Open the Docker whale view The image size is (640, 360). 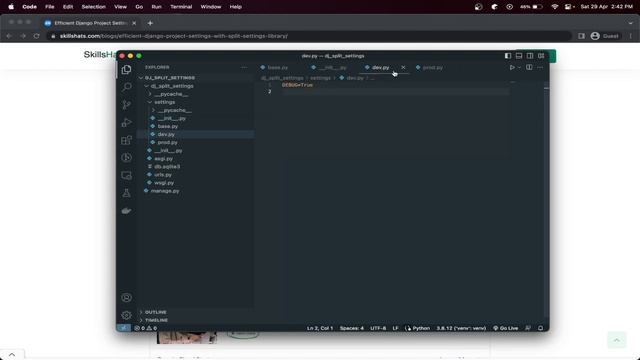[127, 211]
